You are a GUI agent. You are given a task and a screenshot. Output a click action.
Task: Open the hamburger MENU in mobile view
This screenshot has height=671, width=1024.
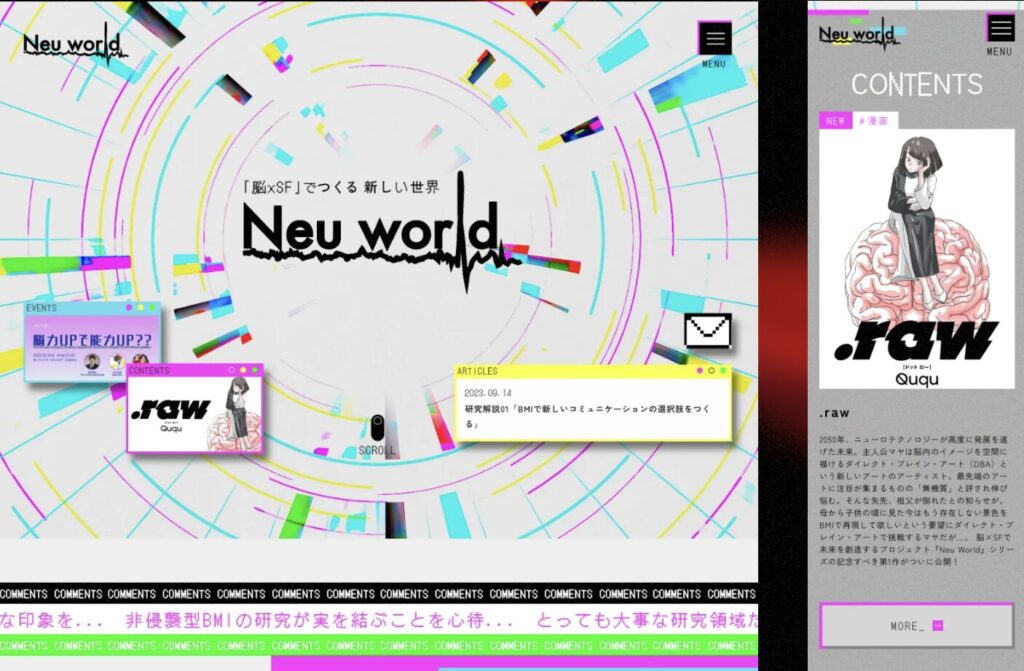[1000, 29]
